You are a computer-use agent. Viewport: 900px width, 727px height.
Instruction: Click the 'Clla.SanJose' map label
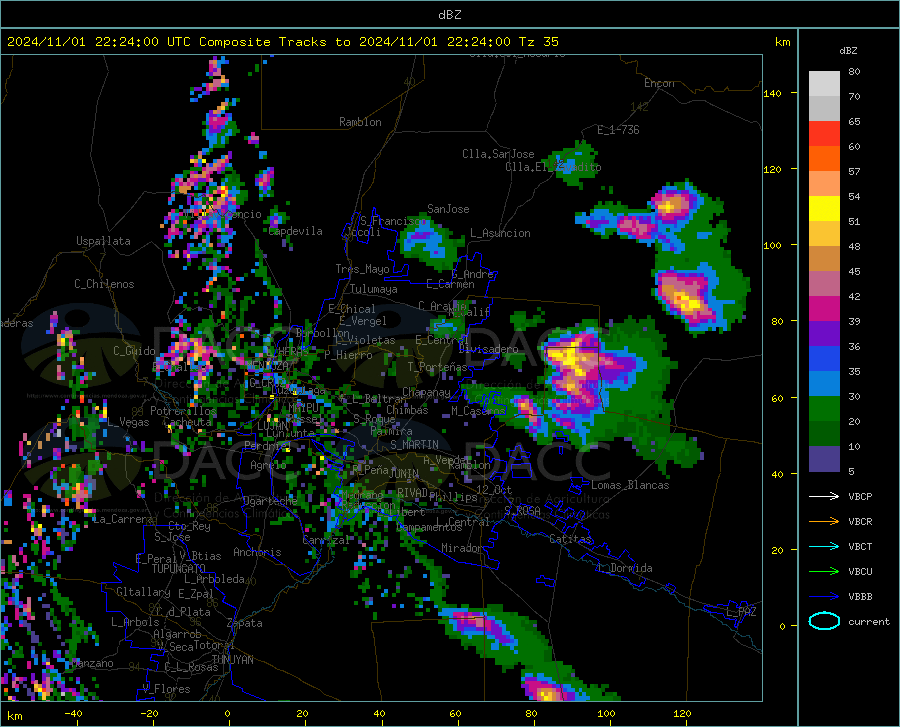click(x=498, y=154)
